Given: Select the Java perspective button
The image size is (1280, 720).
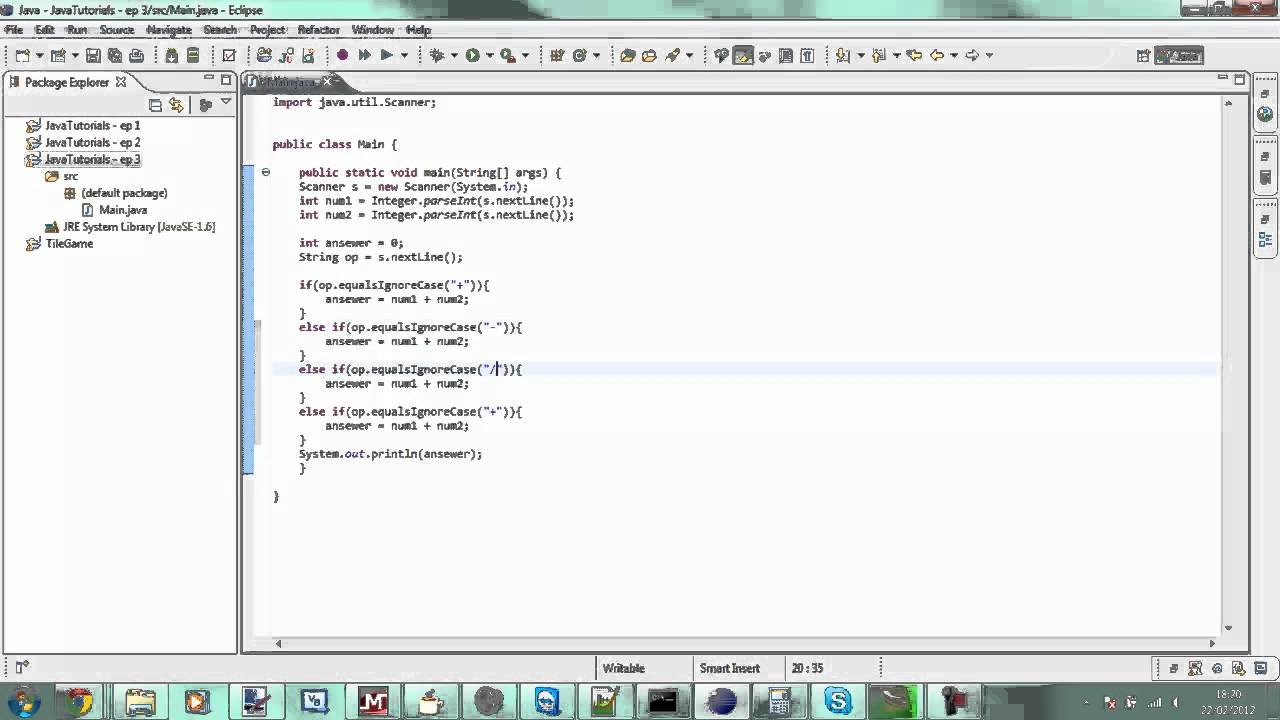Looking at the screenshot, I should pos(1179,56).
